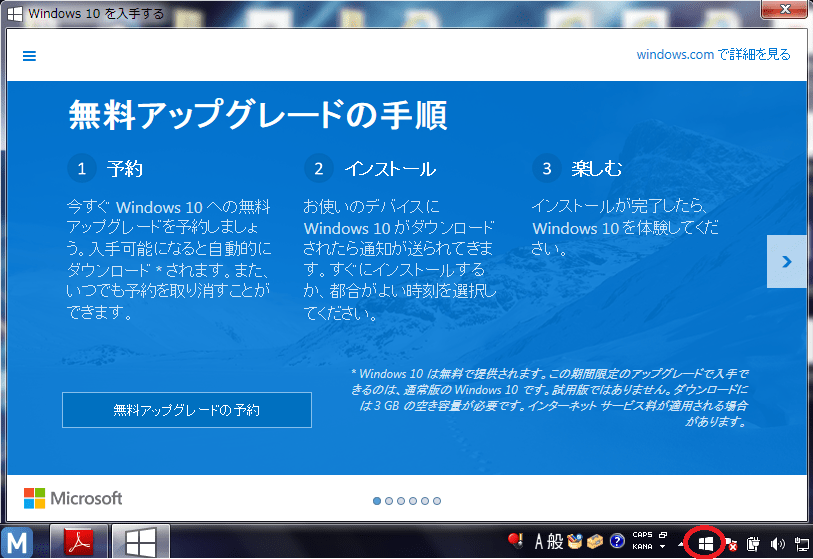
Task: Toggle CAPS lock in the language bar
Action: (642, 535)
